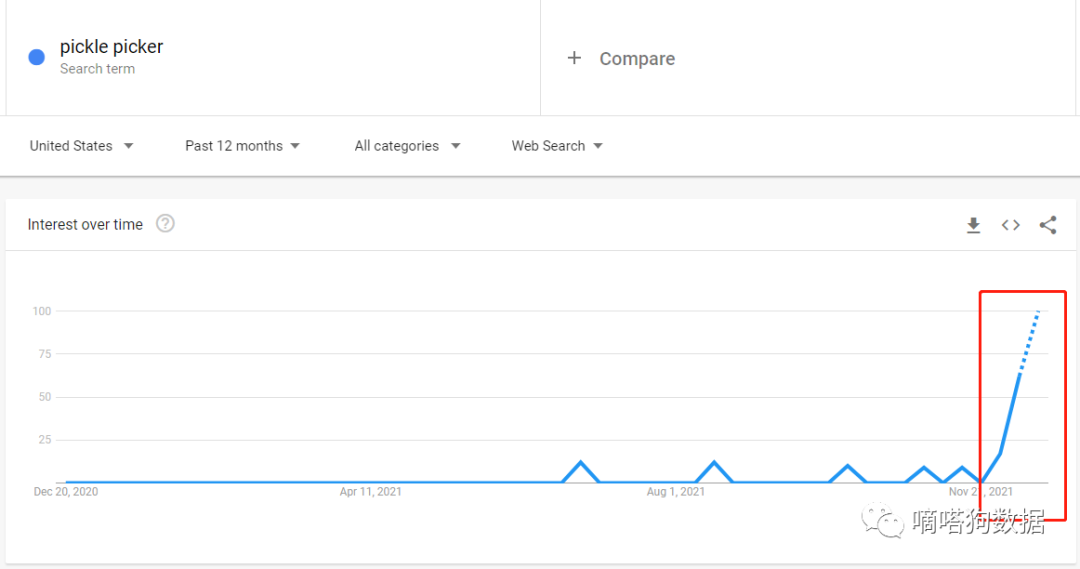1080x569 pixels.
Task: Share the Interest over time chart
Action: pyautogui.click(x=1048, y=225)
